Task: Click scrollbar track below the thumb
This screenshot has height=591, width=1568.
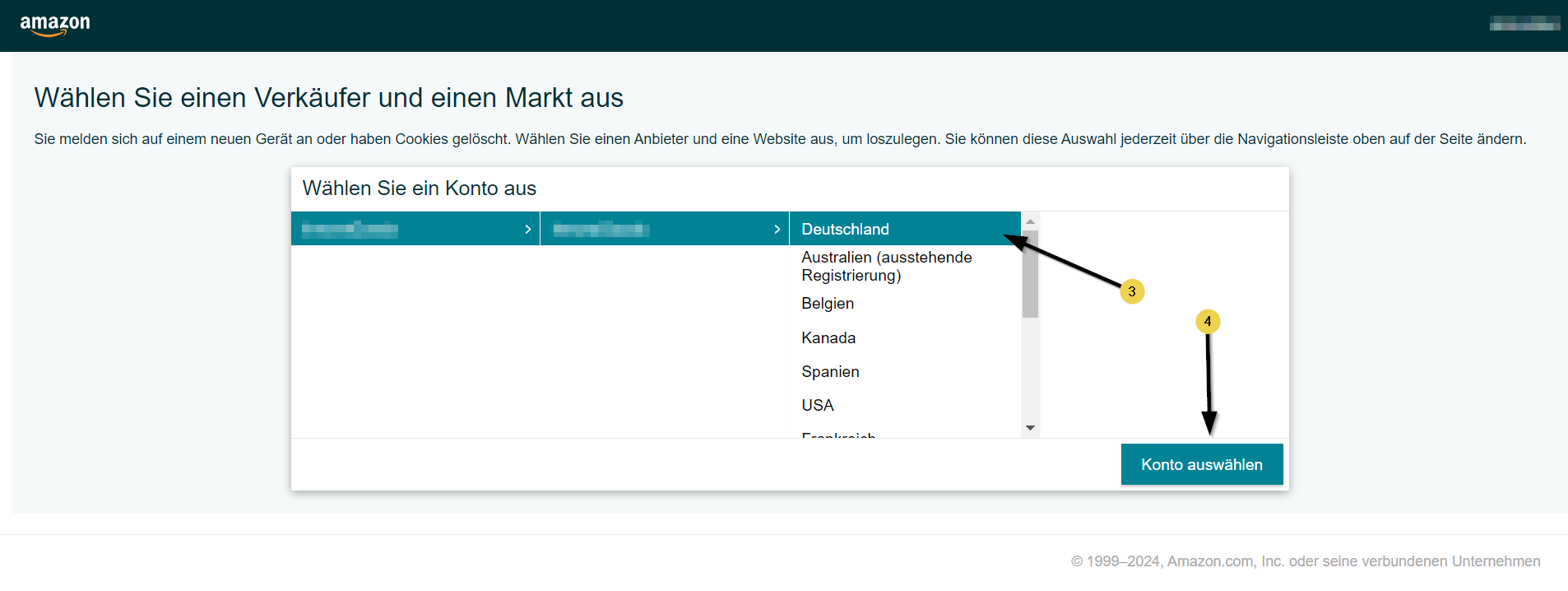Action: 1030,370
